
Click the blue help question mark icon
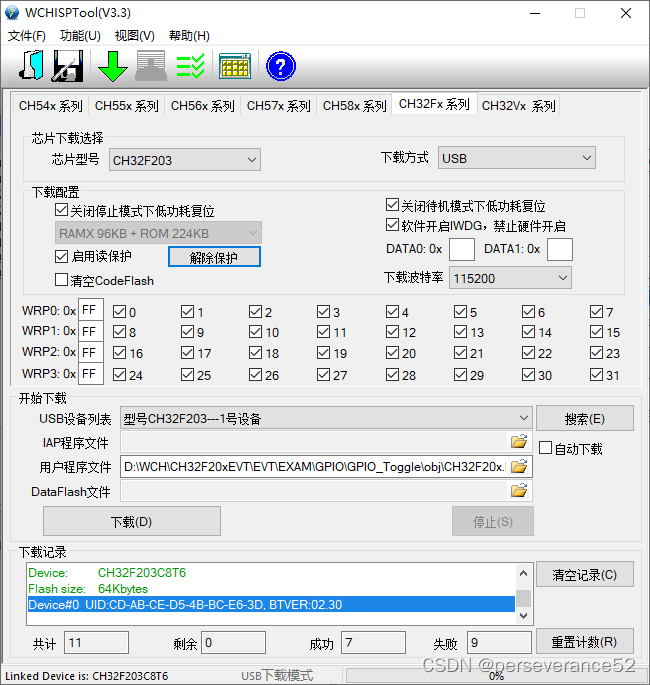(x=281, y=66)
